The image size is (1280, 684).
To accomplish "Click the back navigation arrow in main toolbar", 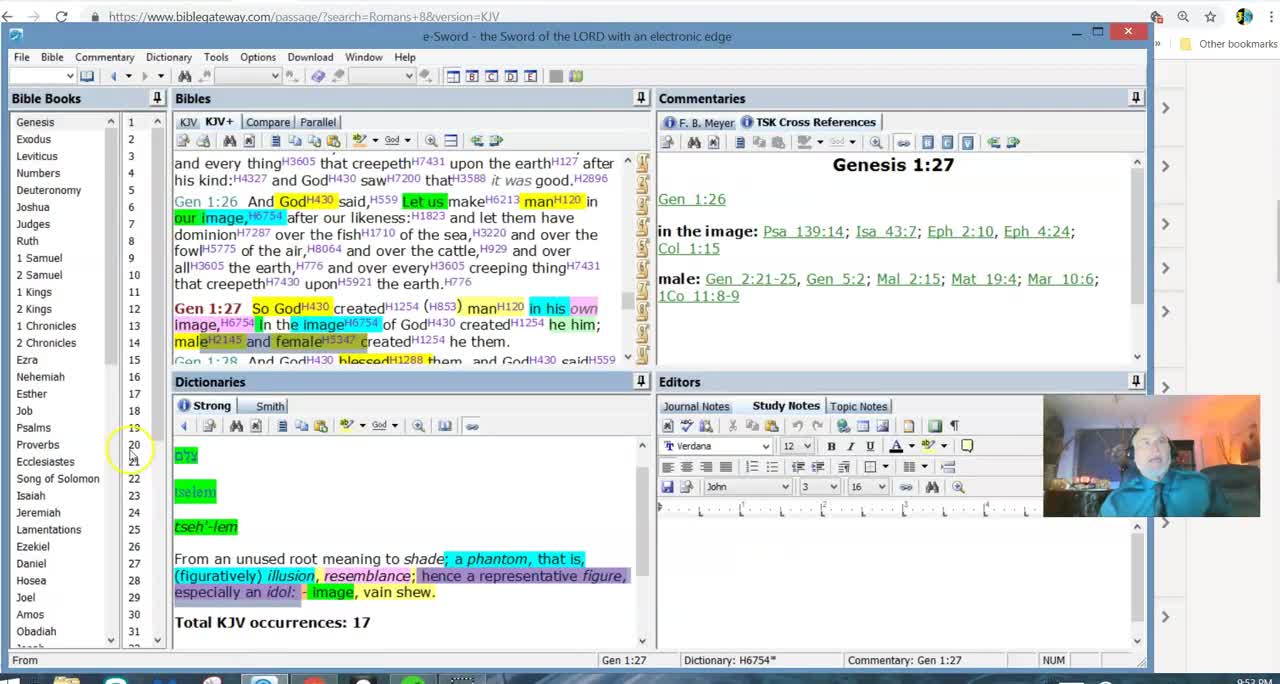I will pos(113,76).
